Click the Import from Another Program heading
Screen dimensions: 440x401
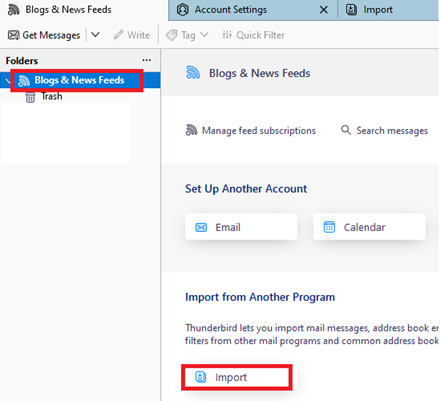tap(260, 297)
